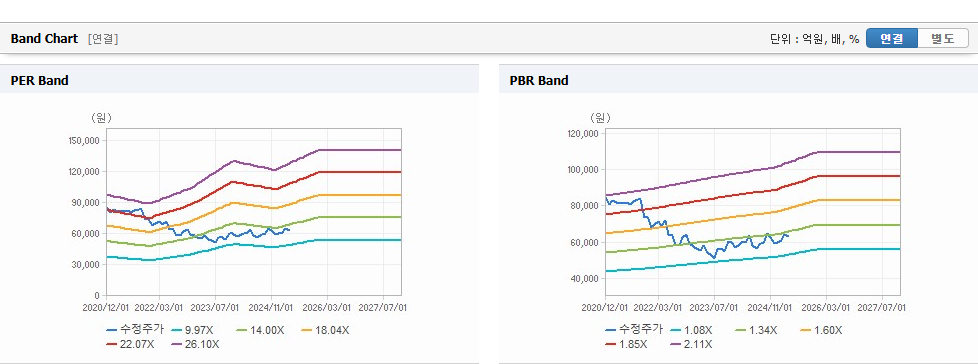Click the [연결] label beside Band Chart
The width and height of the screenshot is (978, 364).
pos(103,39)
